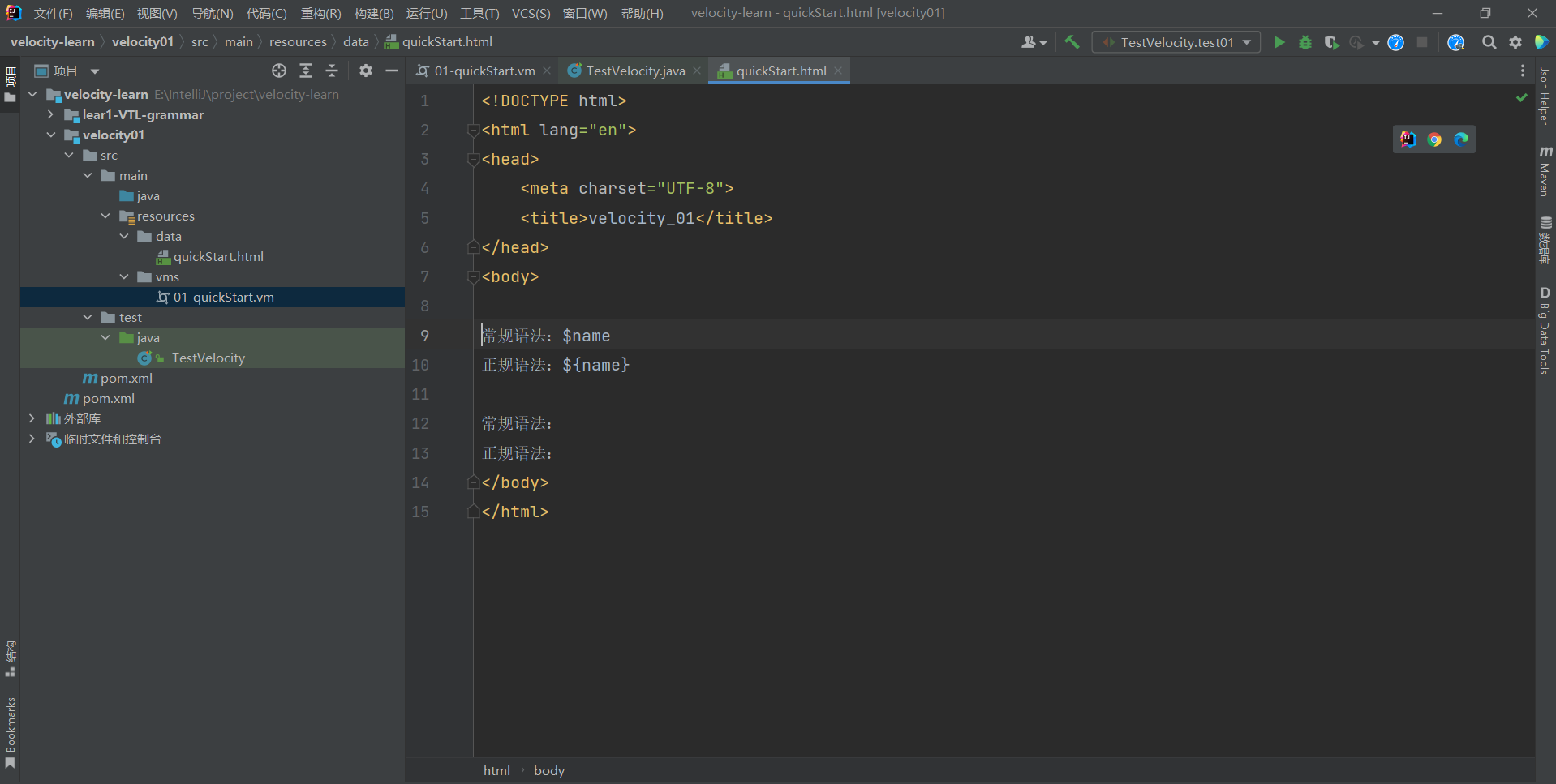The width and height of the screenshot is (1556, 784).
Task: Click the profiler gauge icon beside Stop
Action: 1395,42
